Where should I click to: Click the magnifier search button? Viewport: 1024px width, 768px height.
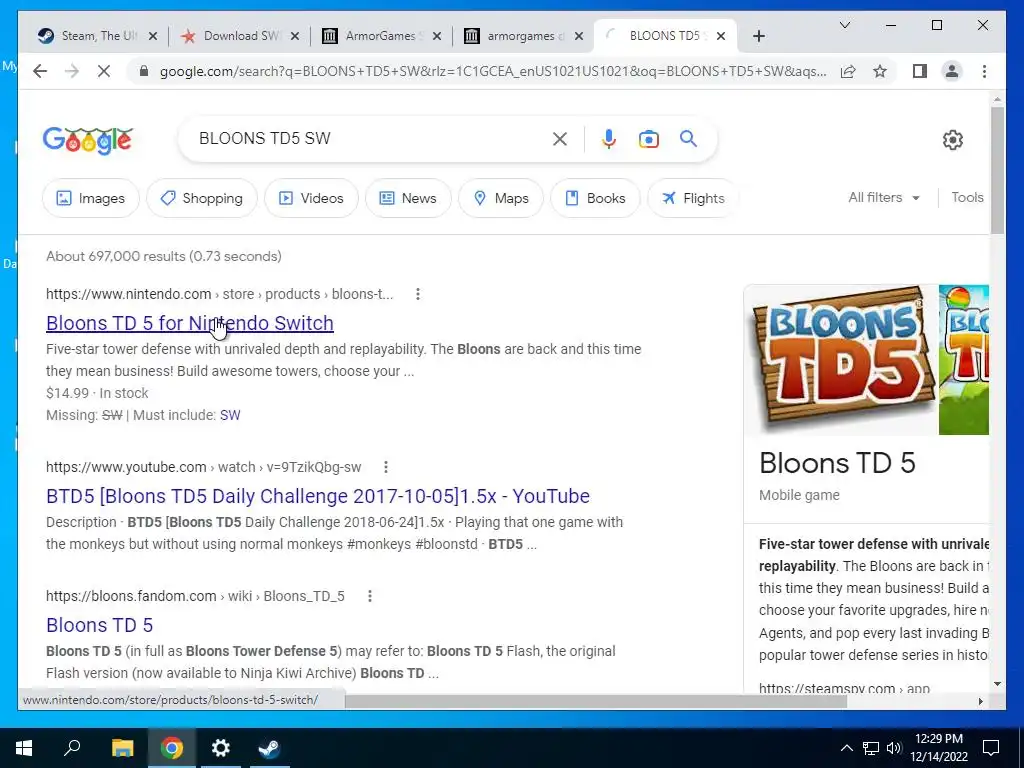click(688, 138)
